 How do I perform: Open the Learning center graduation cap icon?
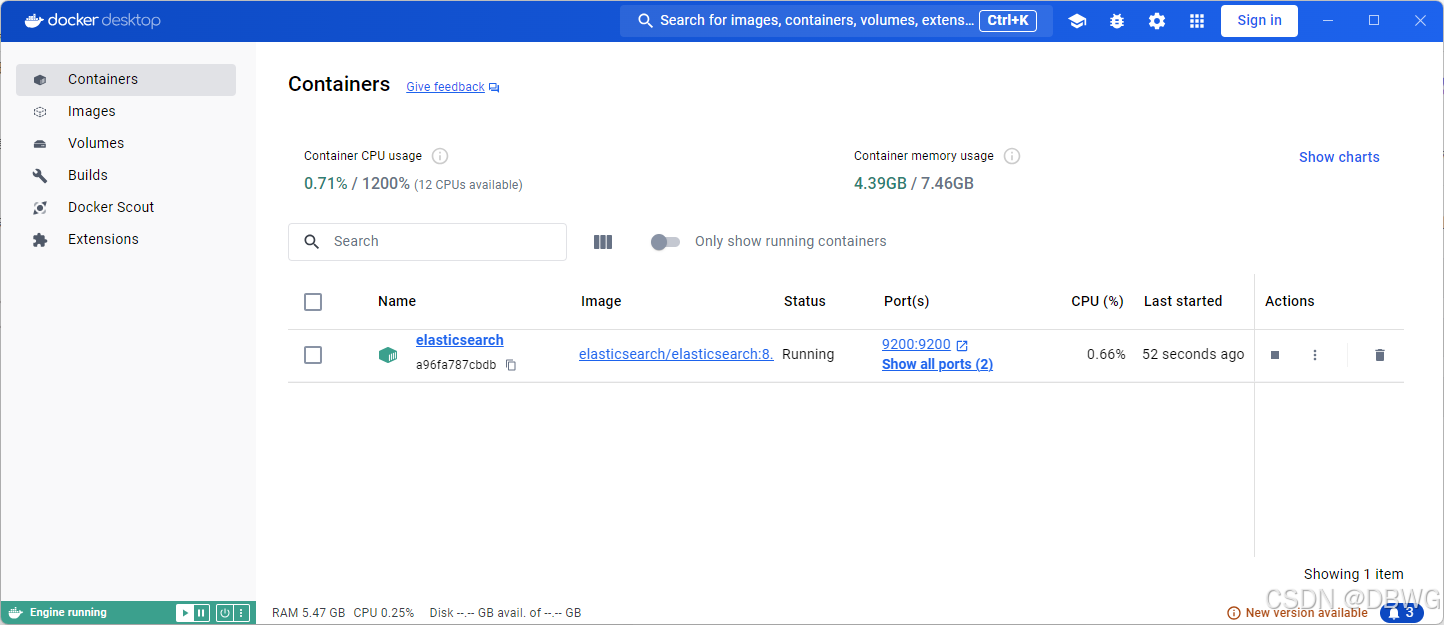click(1077, 21)
